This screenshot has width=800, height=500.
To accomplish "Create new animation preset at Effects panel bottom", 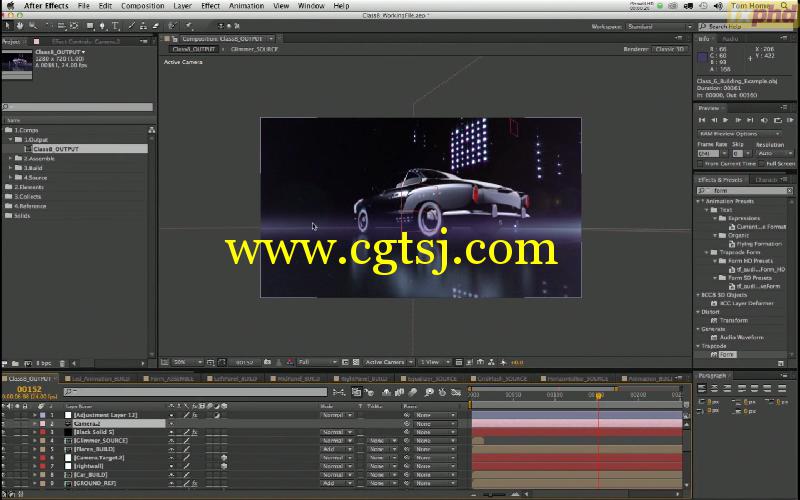I will pos(781,363).
